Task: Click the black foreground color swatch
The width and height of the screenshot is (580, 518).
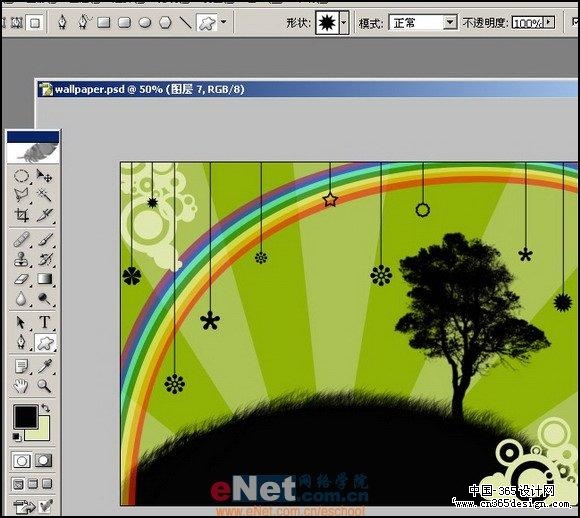Action: [x=26, y=417]
